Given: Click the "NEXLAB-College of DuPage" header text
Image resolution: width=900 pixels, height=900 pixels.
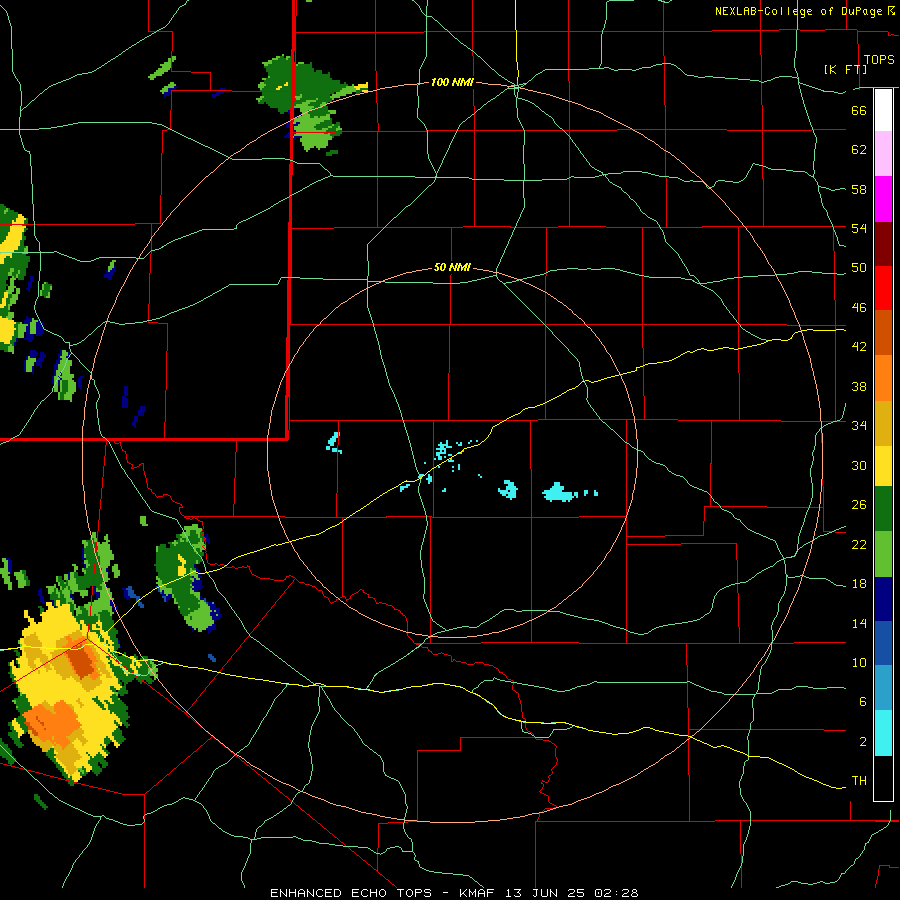Looking at the screenshot, I should point(798,11).
